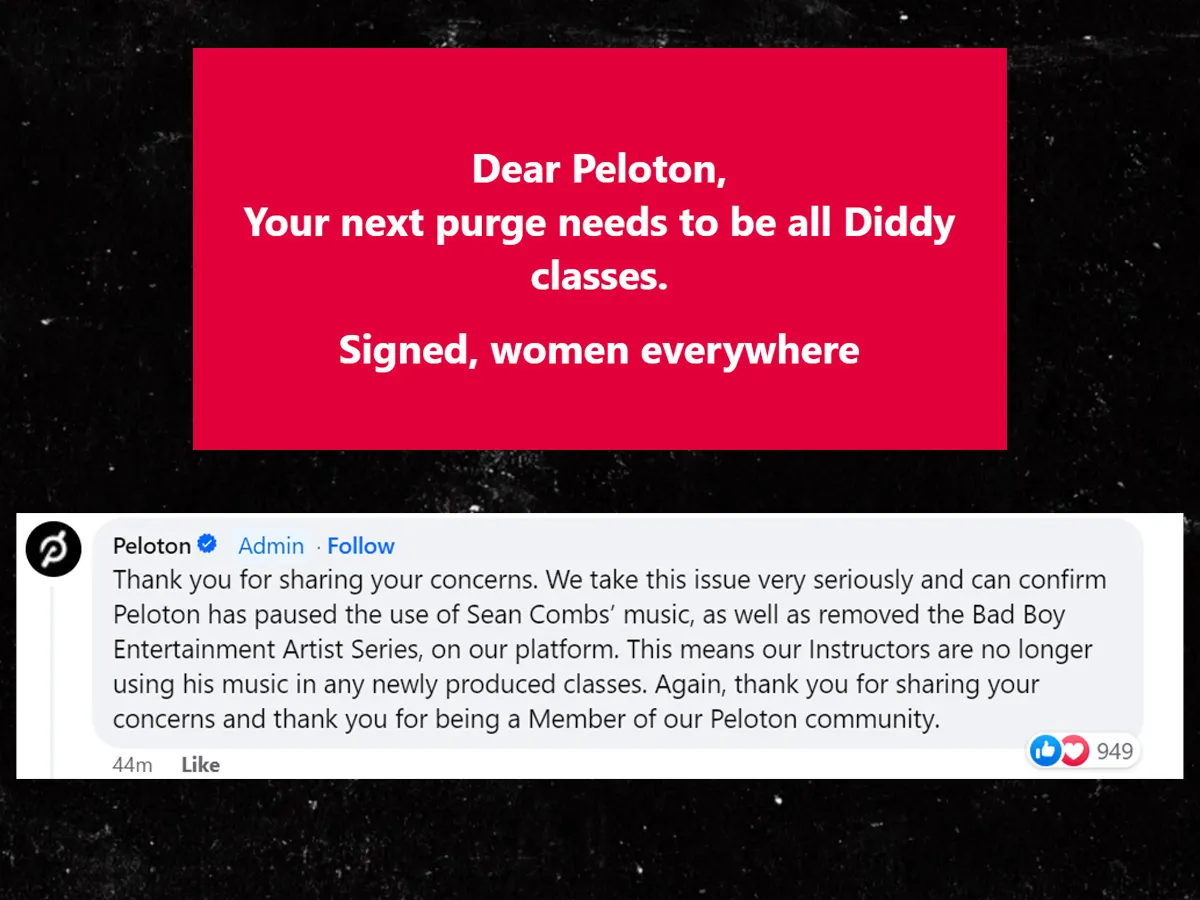The height and width of the screenshot is (900, 1200).
Task: Click the red heart reaction icon
Action: pyautogui.click(x=1074, y=750)
